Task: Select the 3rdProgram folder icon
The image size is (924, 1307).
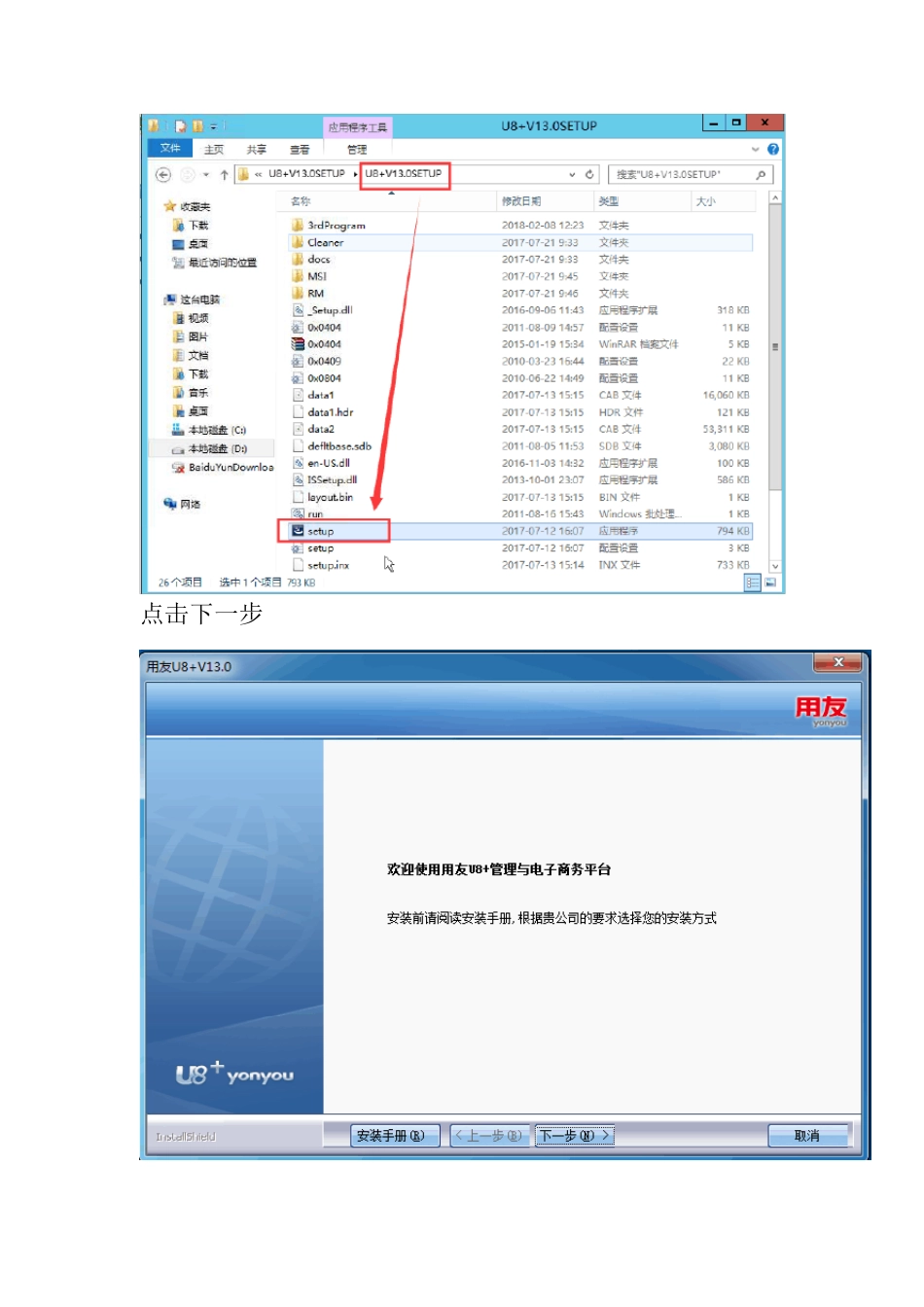Action: click(298, 226)
